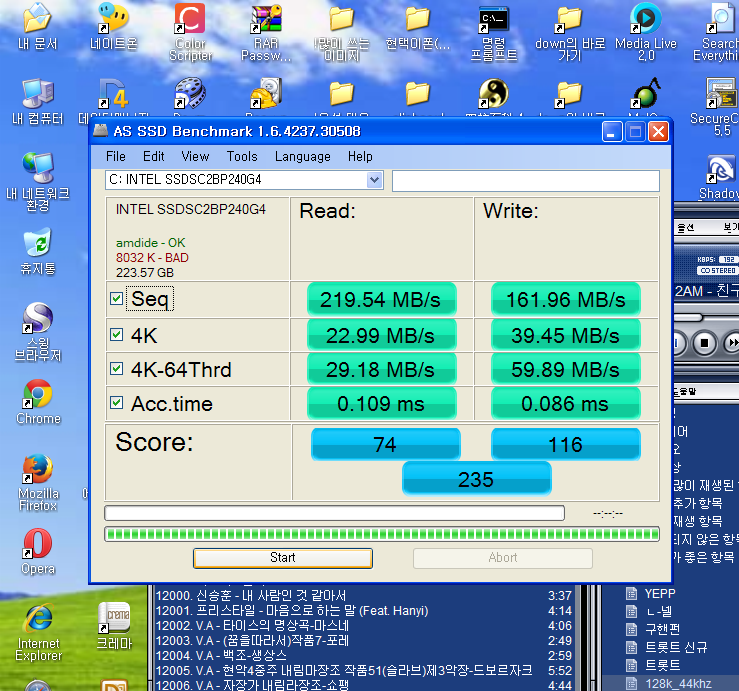Click the Start benchmark button
The image size is (739, 691).
point(283,558)
